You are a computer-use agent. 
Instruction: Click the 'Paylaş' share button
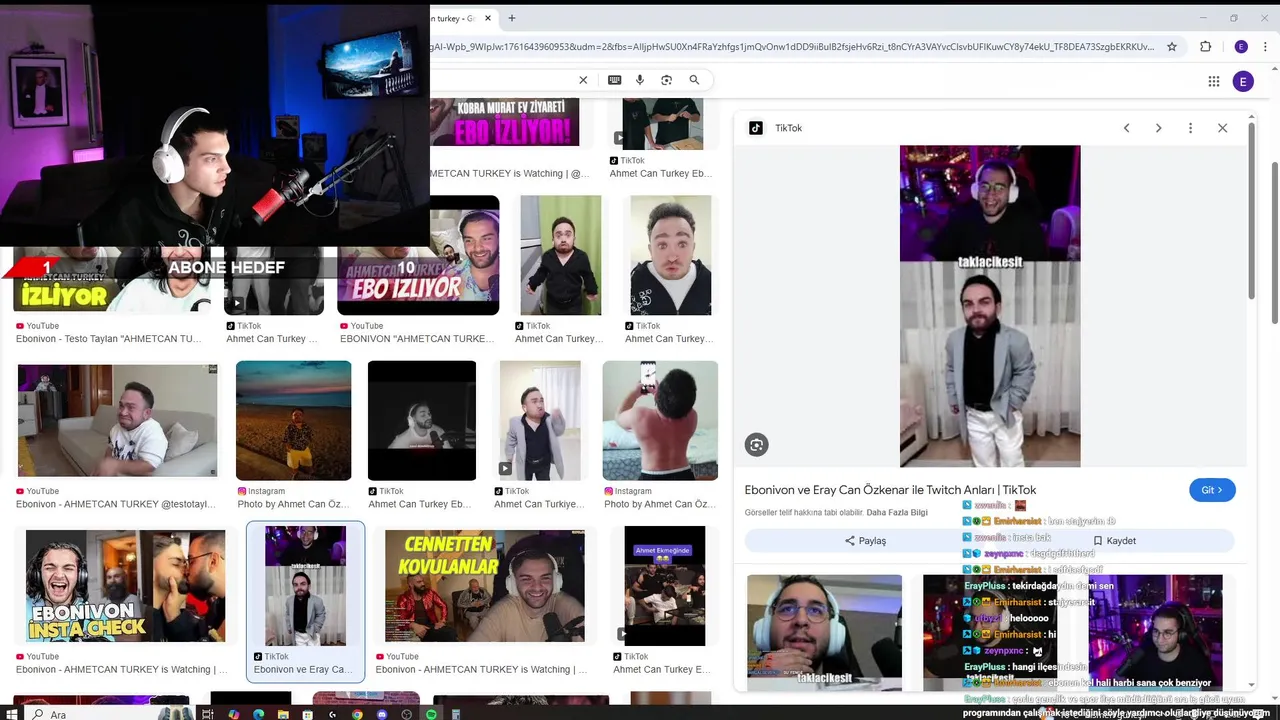point(865,541)
